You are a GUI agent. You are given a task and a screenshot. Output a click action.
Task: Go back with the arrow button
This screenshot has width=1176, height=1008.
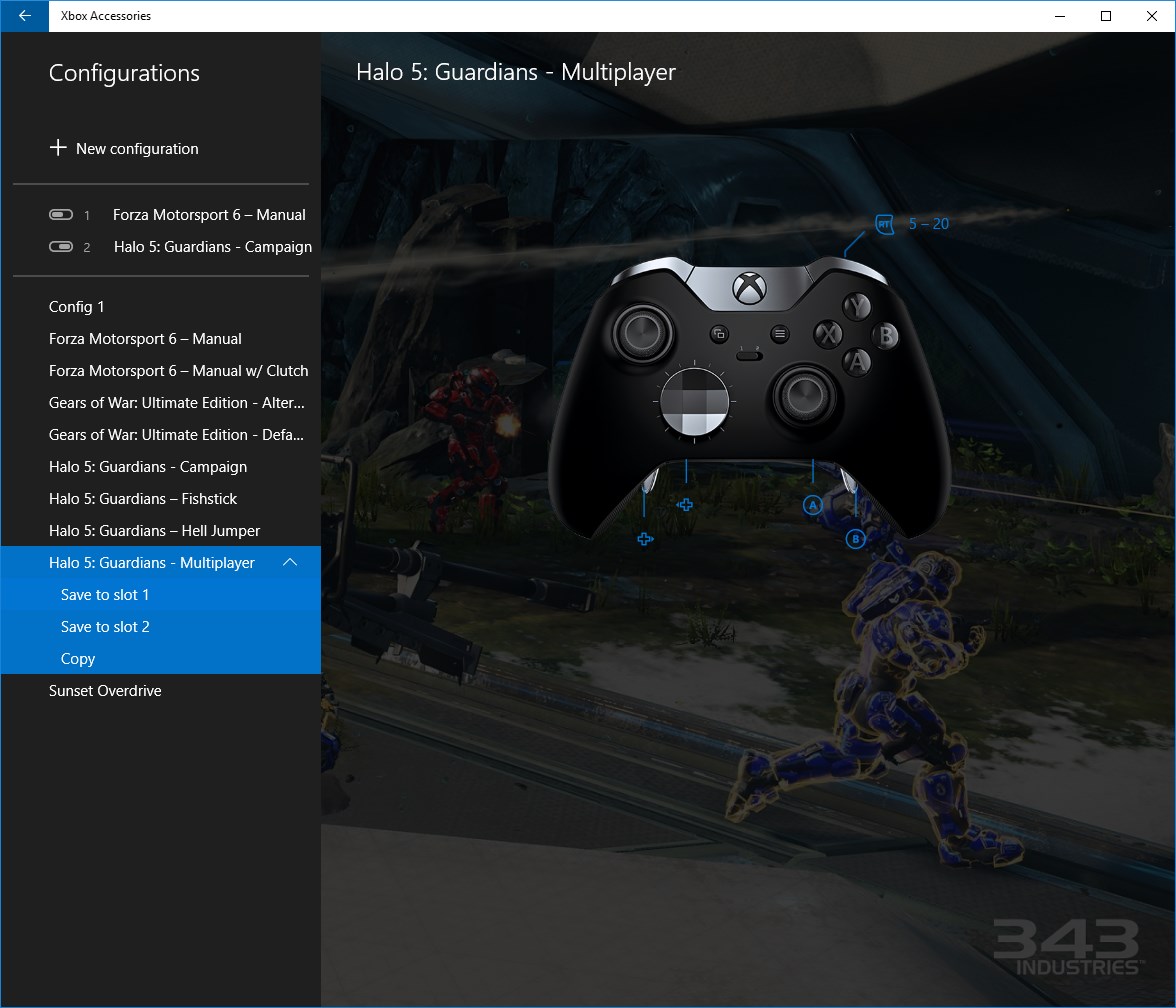25,16
